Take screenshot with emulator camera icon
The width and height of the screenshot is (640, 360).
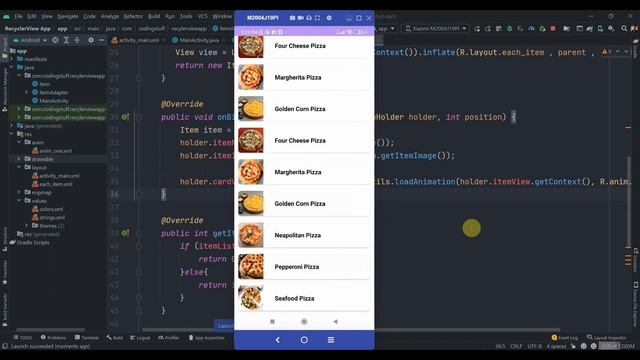tap(292, 18)
